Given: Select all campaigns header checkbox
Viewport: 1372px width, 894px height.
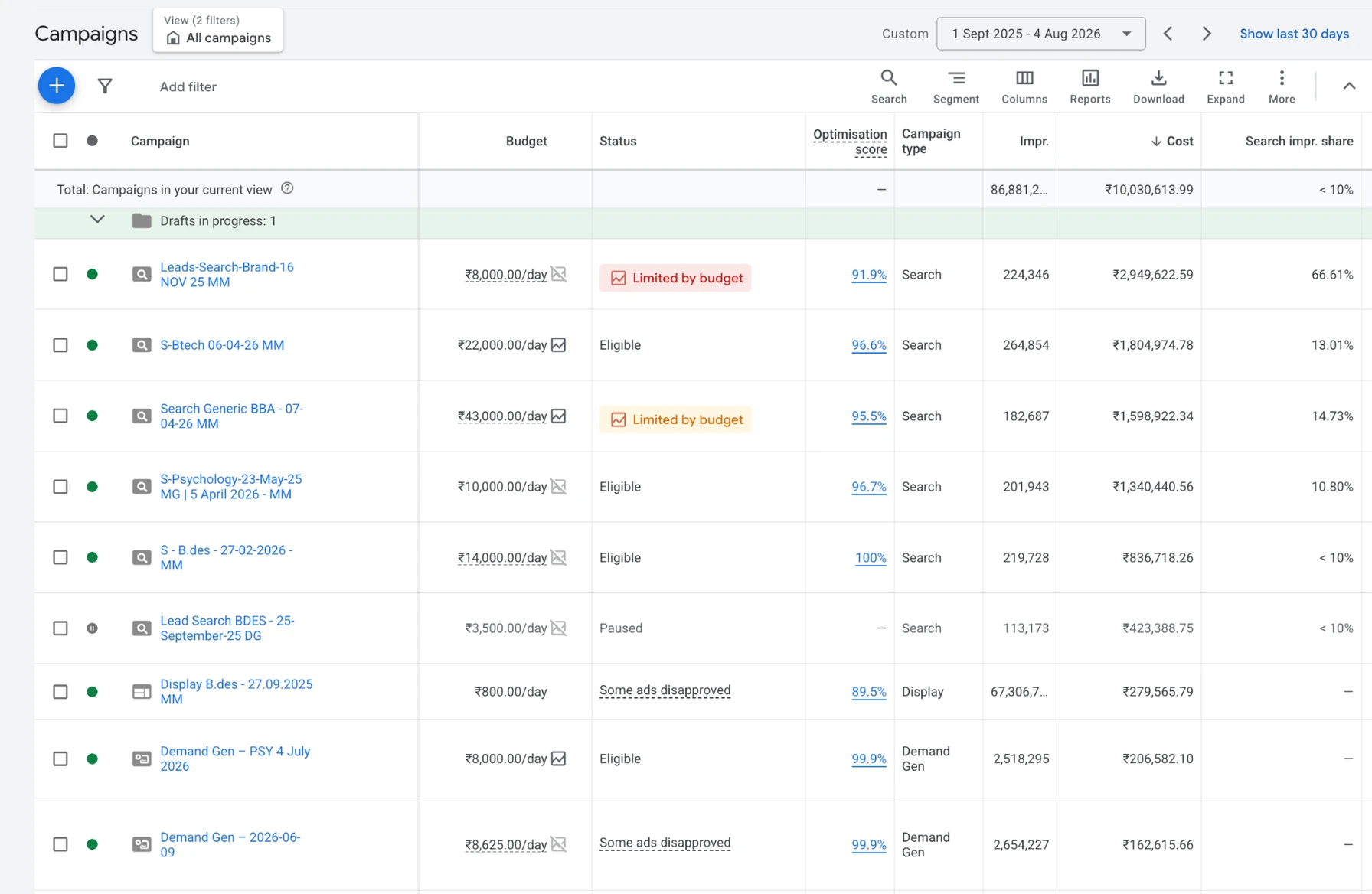Looking at the screenshot, I should 60,141.
